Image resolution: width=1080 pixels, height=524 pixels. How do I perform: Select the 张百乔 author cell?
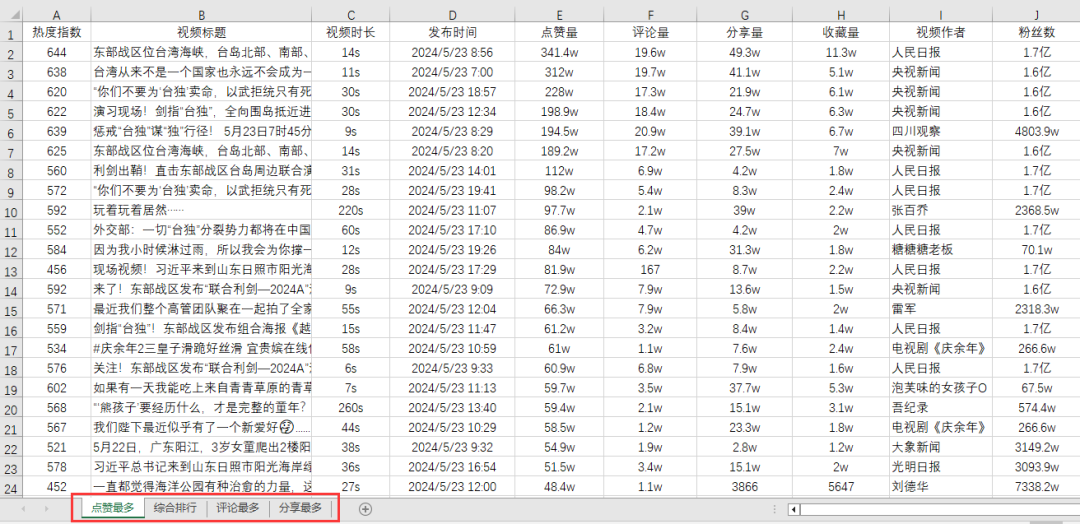click(941, 210)
